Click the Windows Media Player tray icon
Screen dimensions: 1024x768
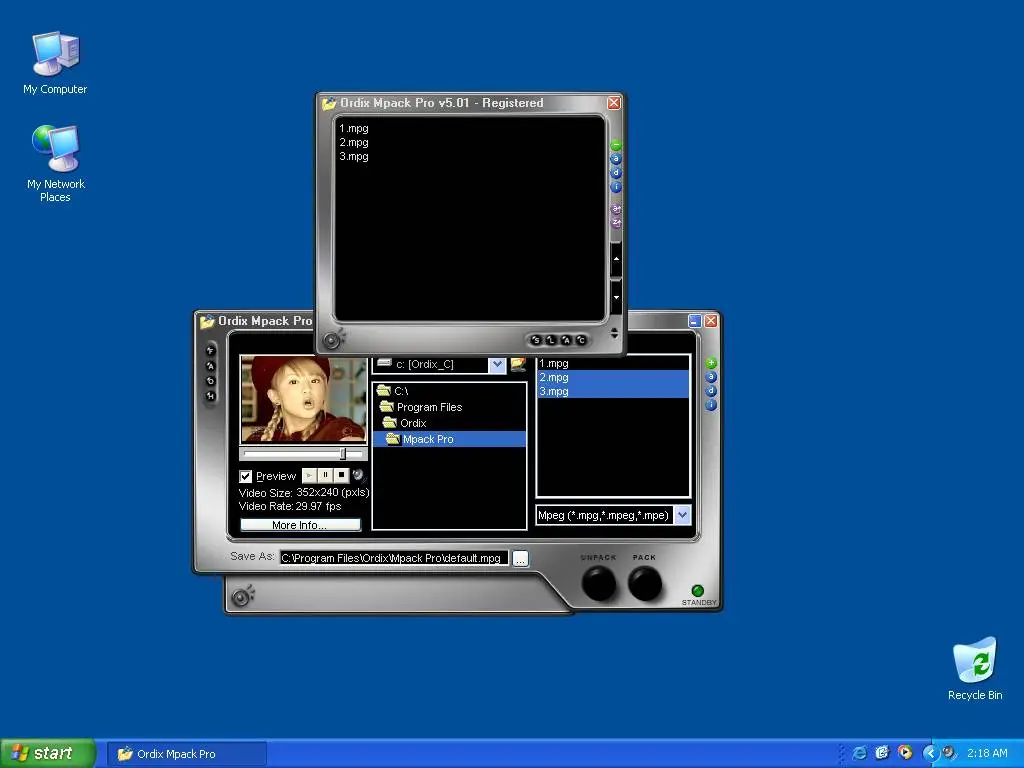pos(904,753)
